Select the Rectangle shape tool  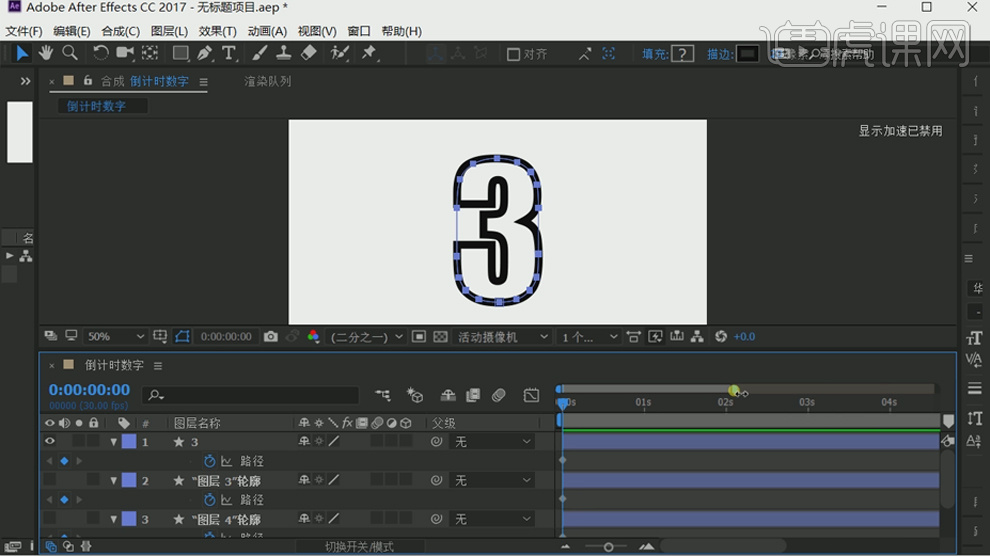pyautogui.click(x=180, y=53)
